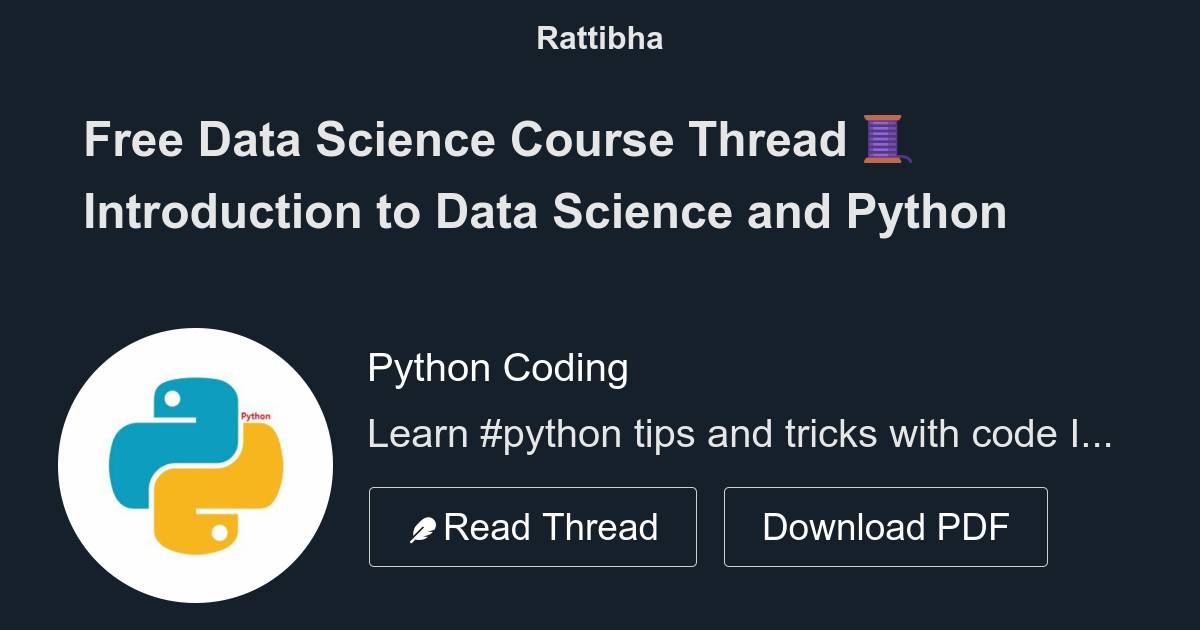This screenshot has width=1200, height=630.
Task: Select the Rattibha brand text at the top
Action: pyautogui.click(x=598, y=38)
